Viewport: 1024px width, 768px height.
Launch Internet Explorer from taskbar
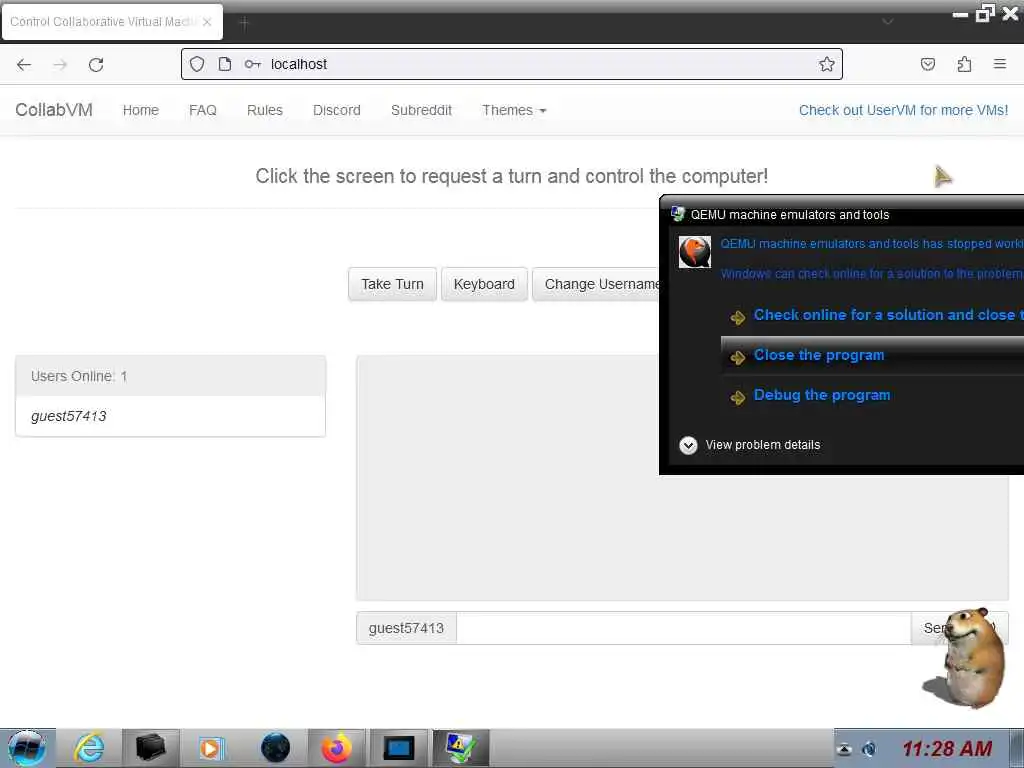pos(89,748)
